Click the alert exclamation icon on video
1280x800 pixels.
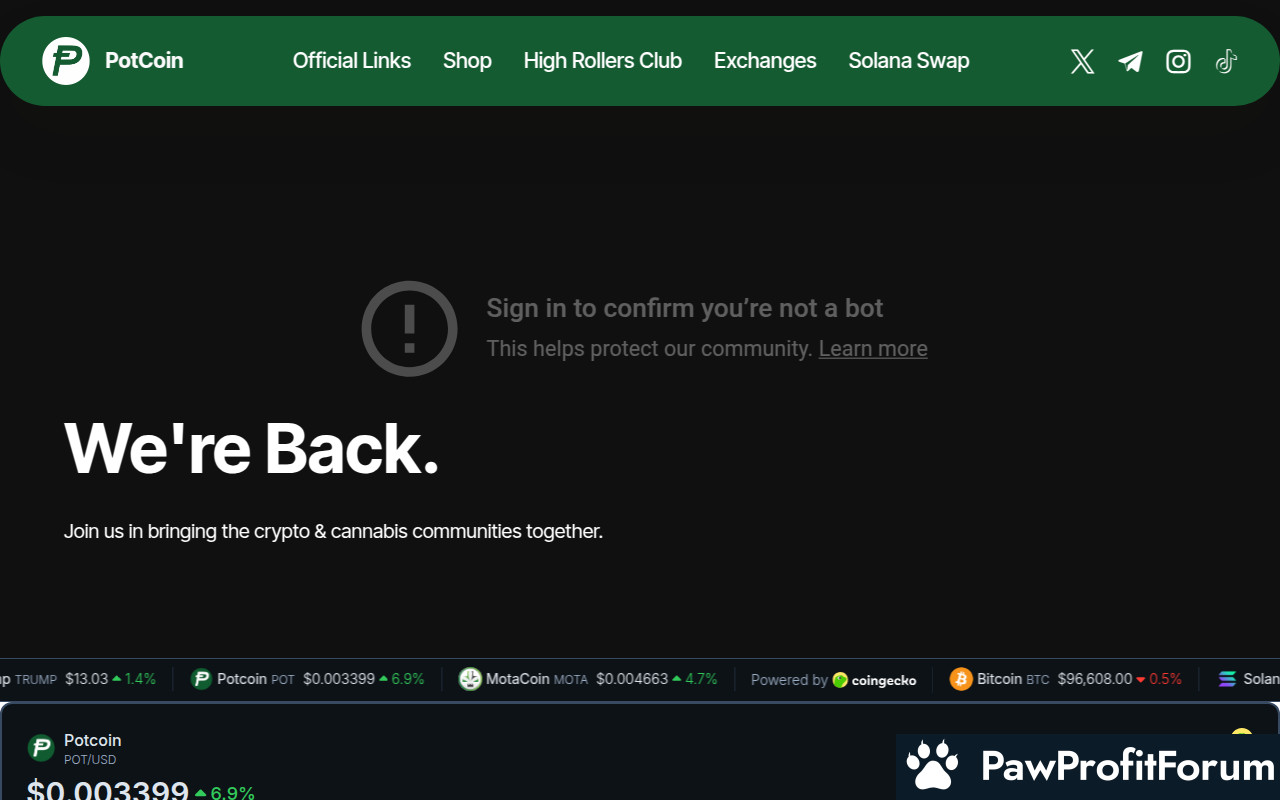(x=409, y=328)
